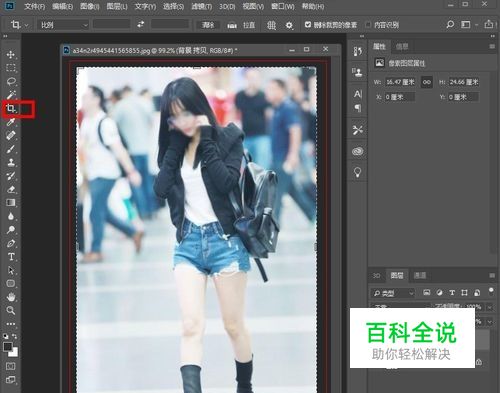The width and height of the screenshot is (500, 393).
Task: Click the properties H height field
Action: [464, 82]
